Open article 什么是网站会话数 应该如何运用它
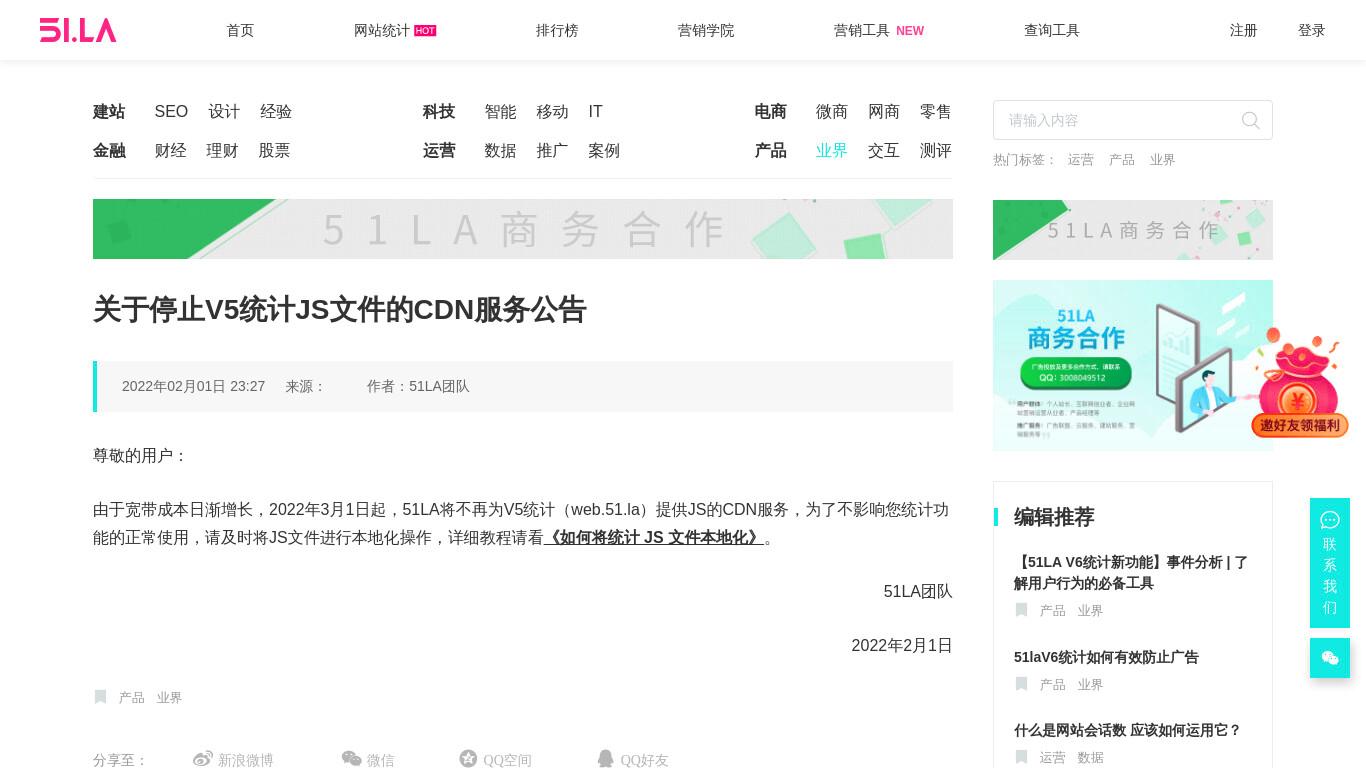The width and height of the screenshot is (1366, 768). click(1127, 731)
